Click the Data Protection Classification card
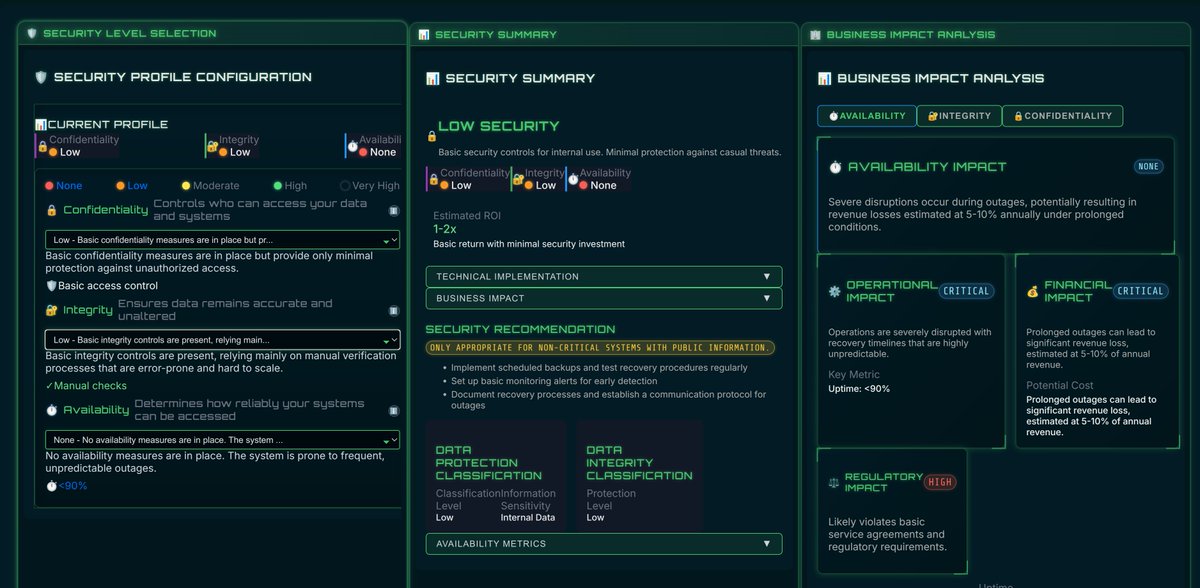Screen dimensions: 1200x588 click(x=495, y=474)
